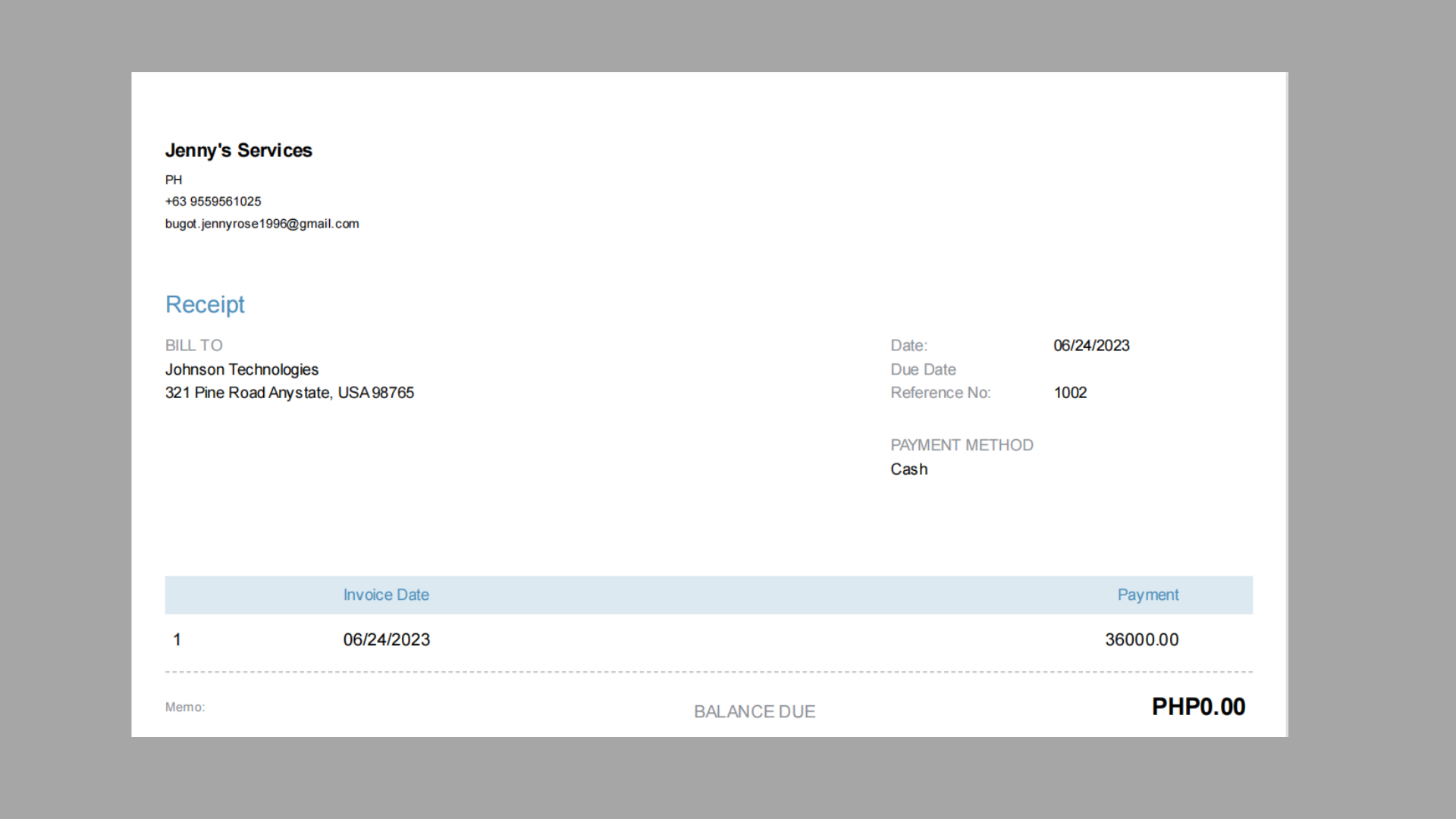1456x819 pixels.
Task: Click the email address bugot.jennyrose1996@gmail.com
Action: [x=262, y=224]
